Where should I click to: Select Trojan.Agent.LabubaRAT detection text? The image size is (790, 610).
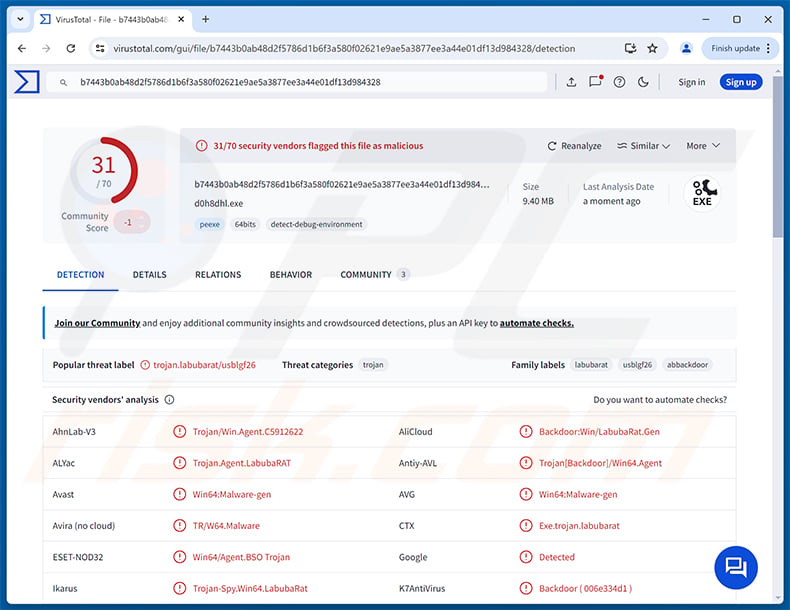coord(242,463)
